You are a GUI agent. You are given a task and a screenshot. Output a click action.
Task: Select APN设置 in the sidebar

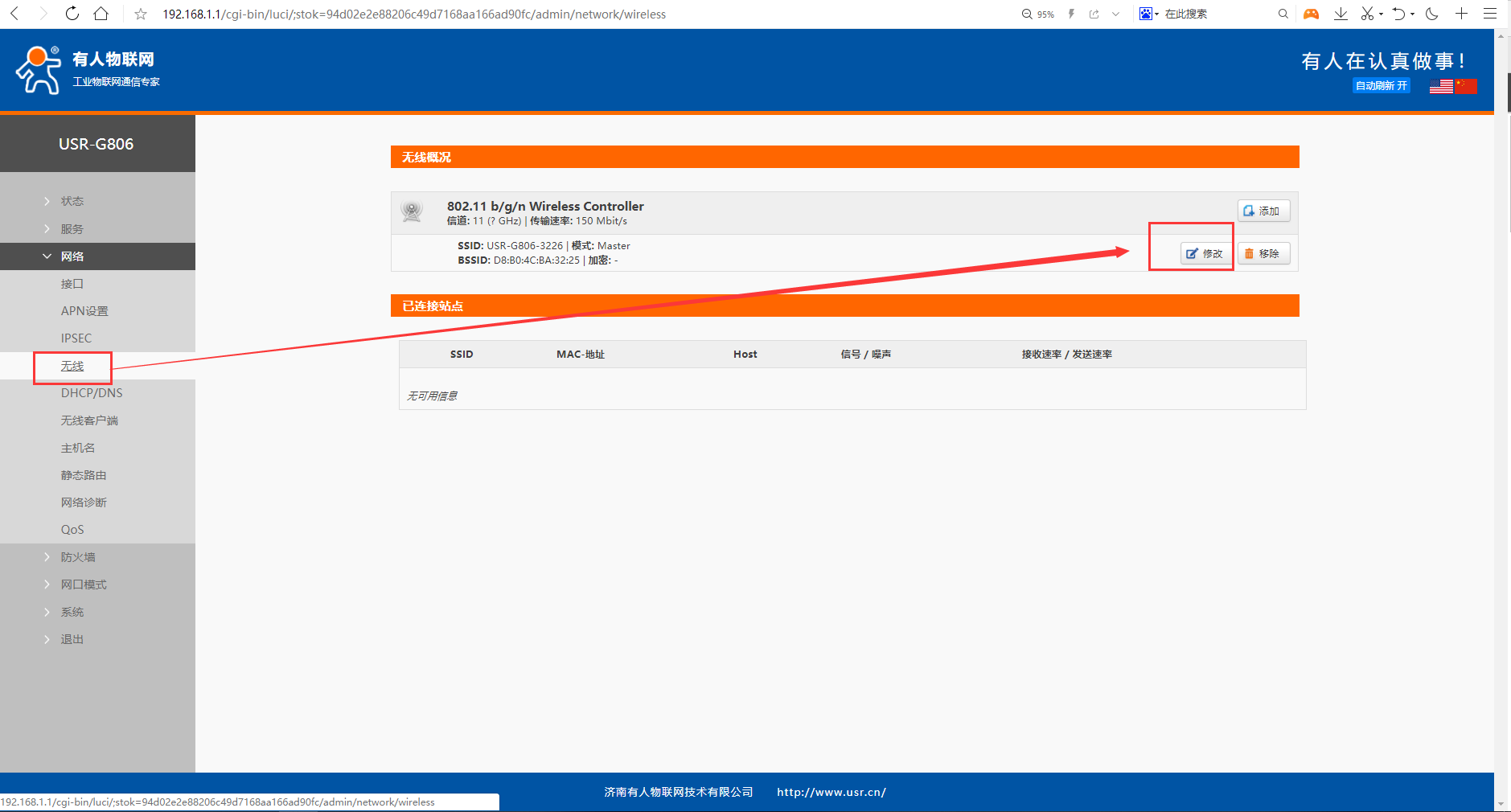[84, 311]
